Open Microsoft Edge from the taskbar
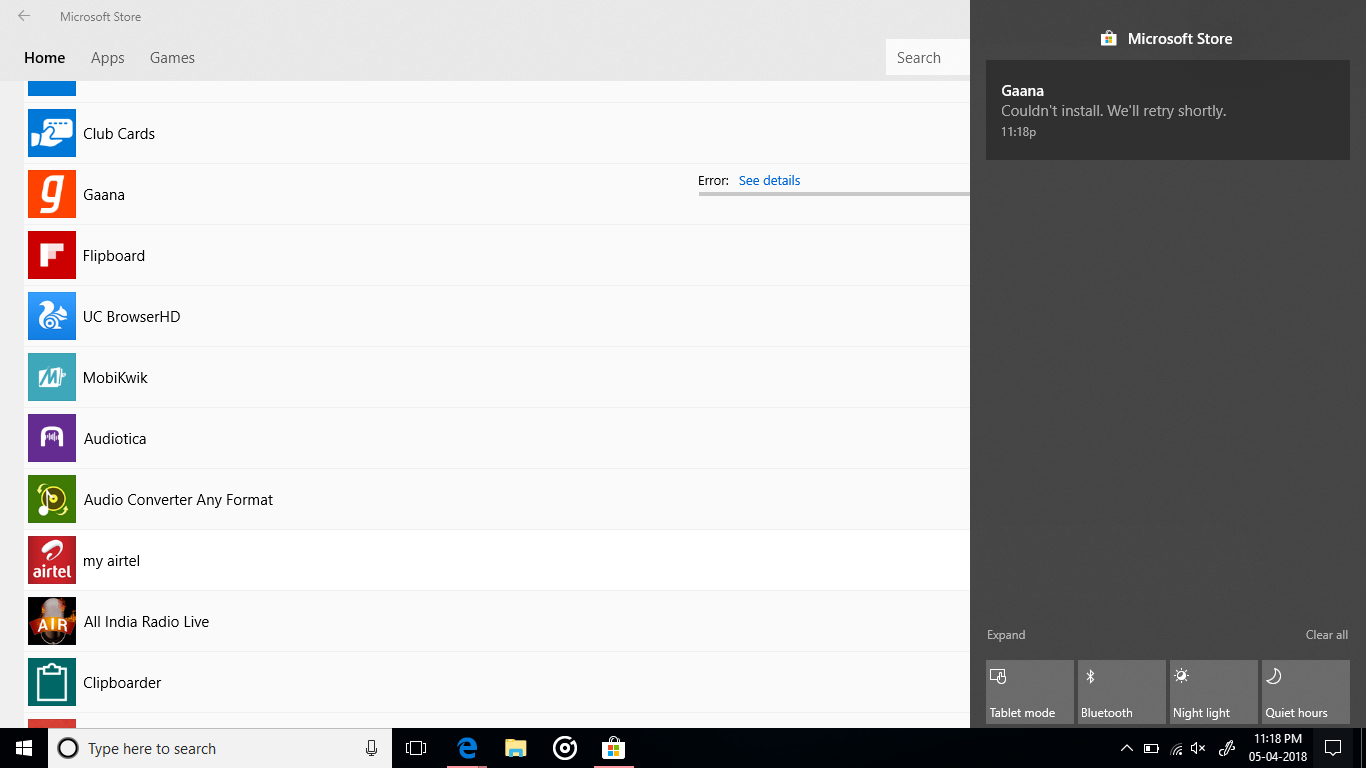 pos(466,748)
